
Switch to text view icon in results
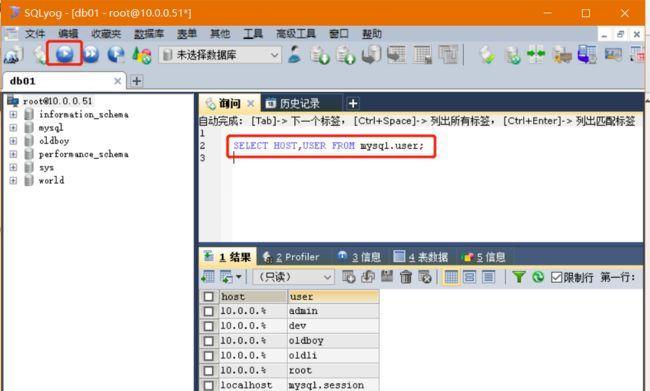[489, 277]
